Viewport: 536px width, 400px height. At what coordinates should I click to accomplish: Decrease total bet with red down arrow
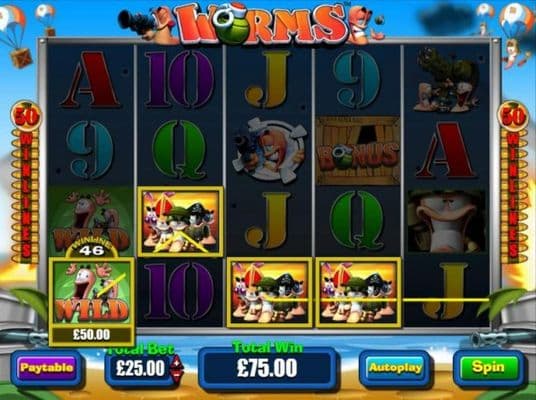(176, 375)
